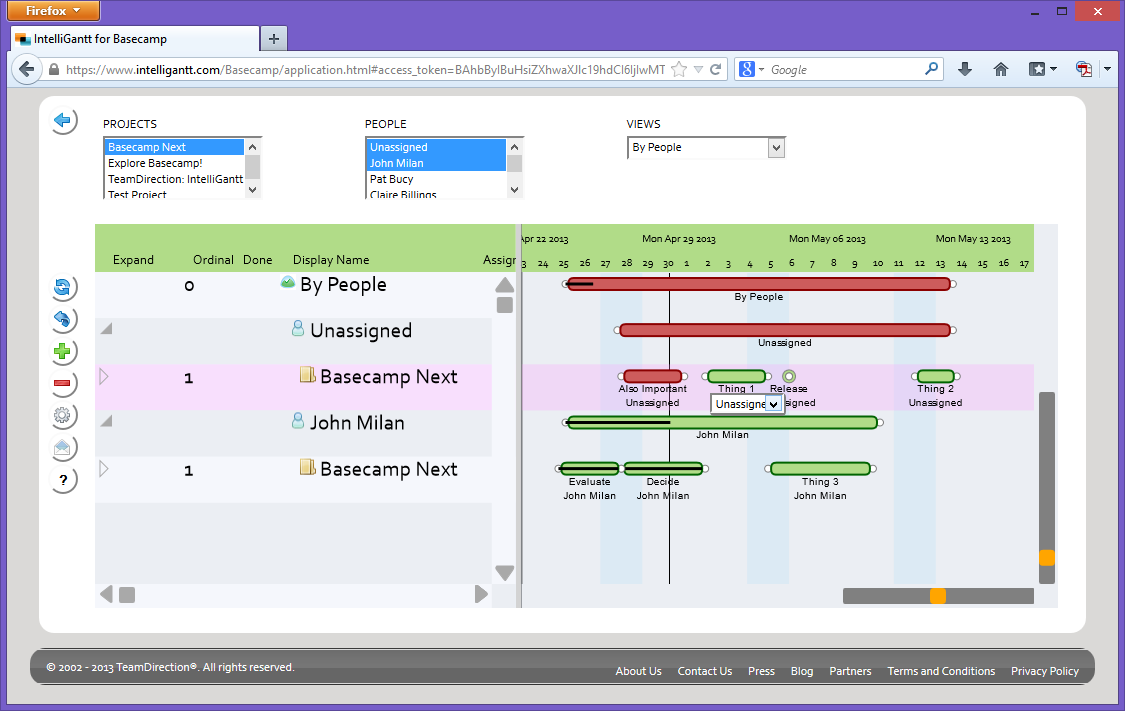Select the IntelliGantt for Basecamp tab
Viewport: 1125px width, 711px height.
tap(135, 39)
